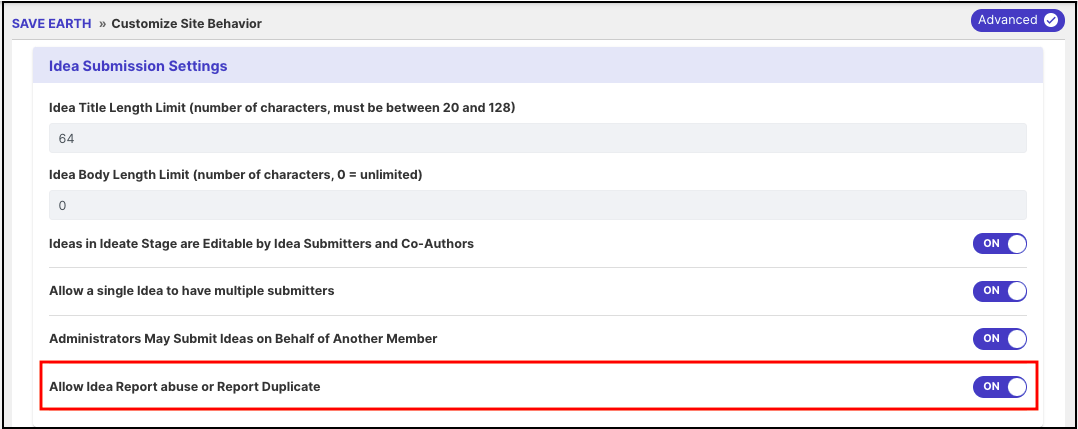Screen dimensions: 1078x429
Task: Click ON text in Ideate Stage editable switch
Action: [991, 243]
